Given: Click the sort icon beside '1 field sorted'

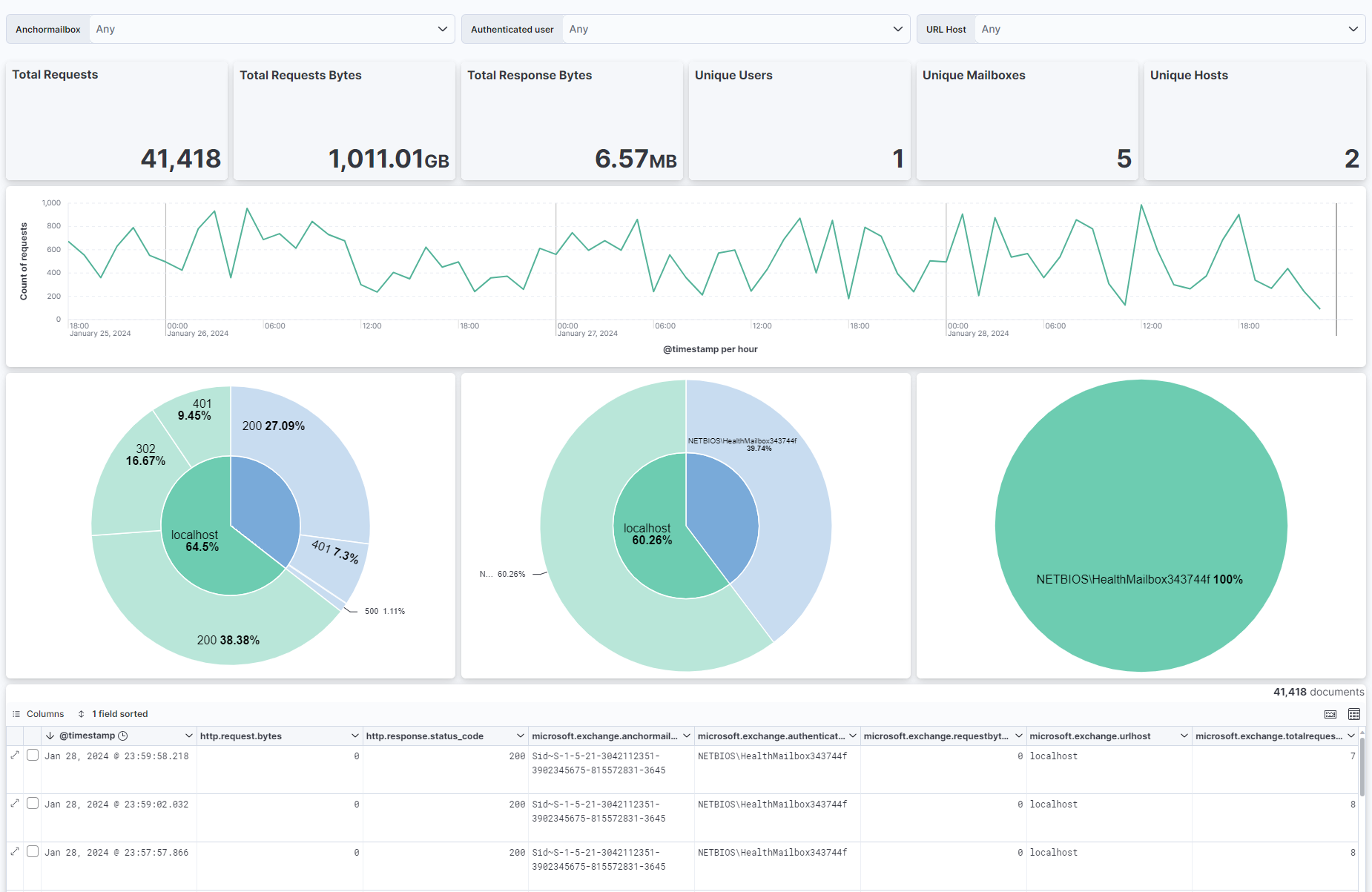Looking at the screenshot, I should pos(80,713).
